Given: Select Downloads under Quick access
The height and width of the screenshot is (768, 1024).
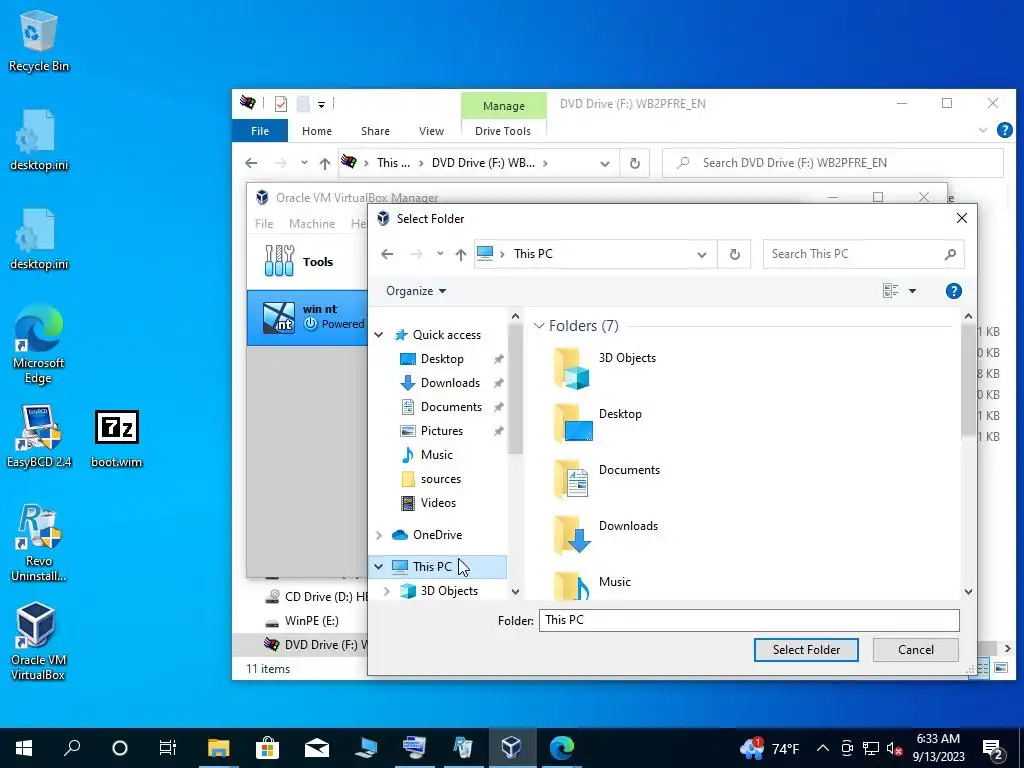Looking at the screenshot, I should point(450,383).
